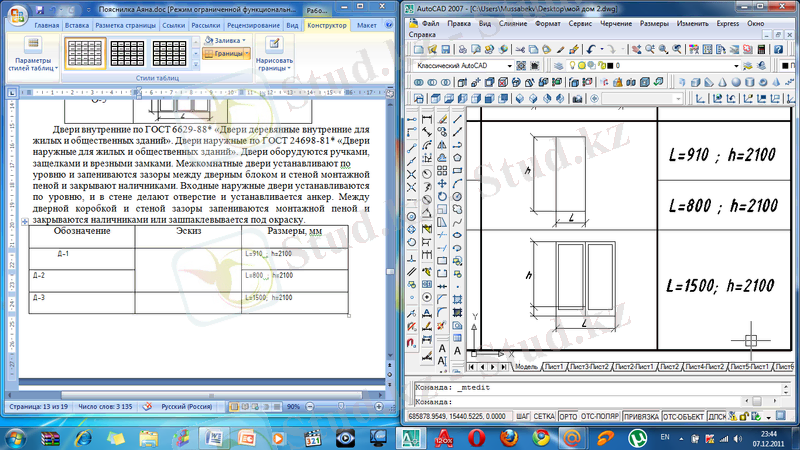Expand the Классический AutoCAD workspace dropdown
Viewport: 800px width, 450px height.
click(x=510, y=66)
